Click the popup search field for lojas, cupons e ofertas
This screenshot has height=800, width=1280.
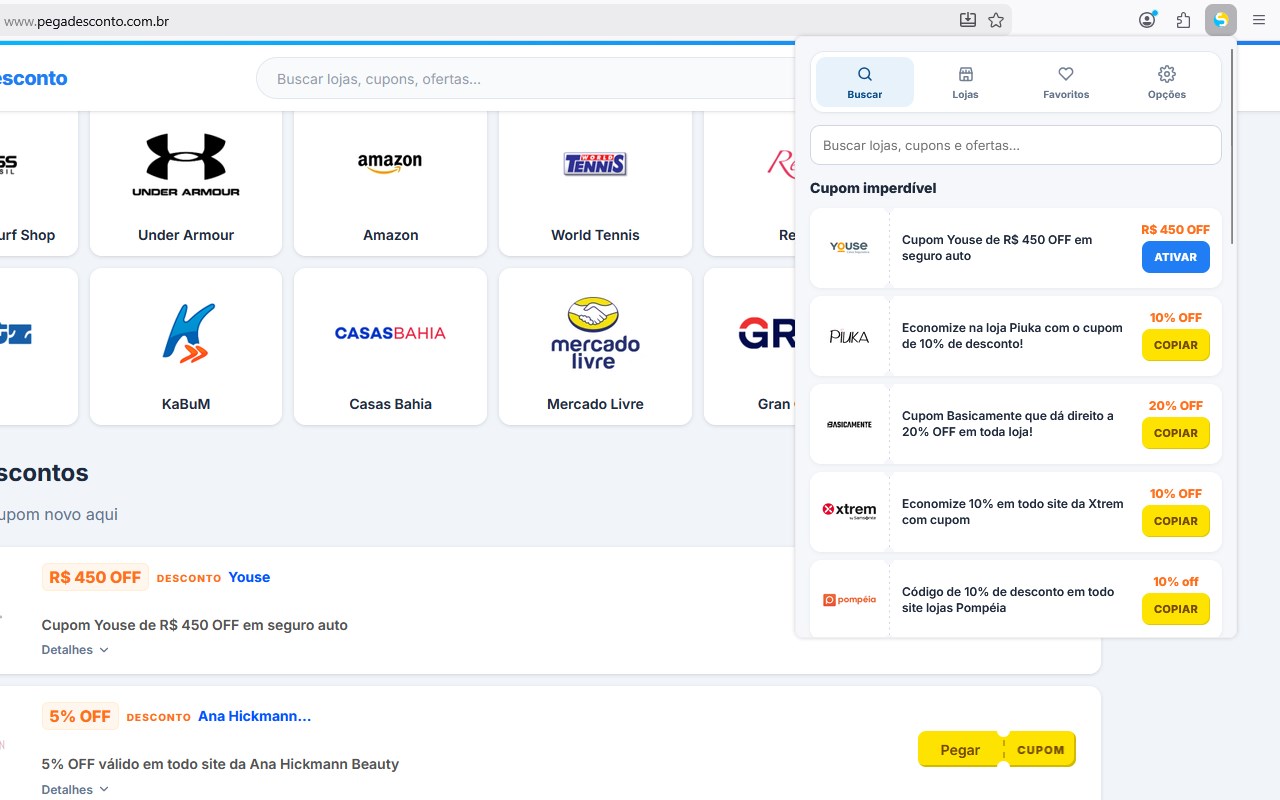[1016, 145]
